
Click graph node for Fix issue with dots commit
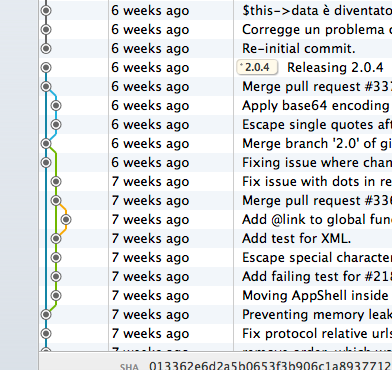click(x=56, y=182)
